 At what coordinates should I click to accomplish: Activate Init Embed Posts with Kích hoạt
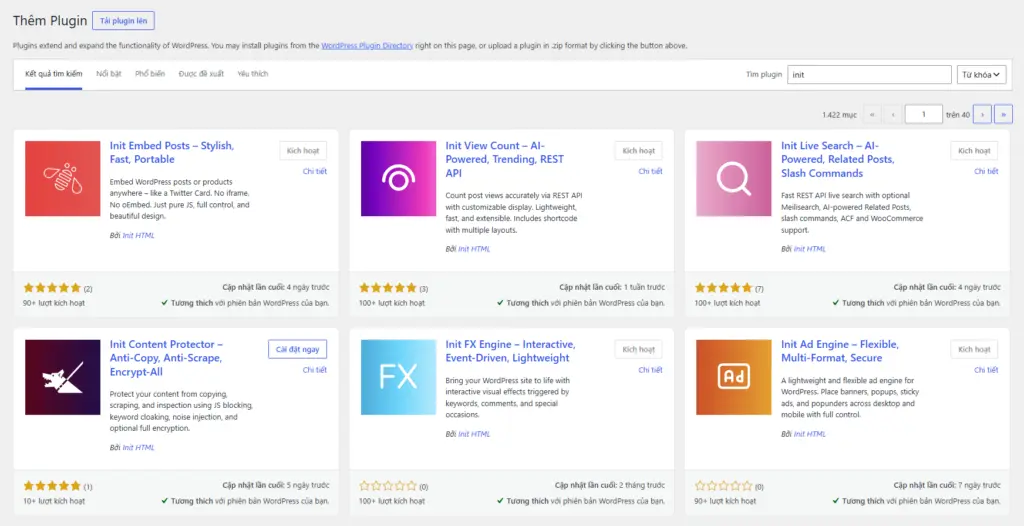[x=303, y=151]
